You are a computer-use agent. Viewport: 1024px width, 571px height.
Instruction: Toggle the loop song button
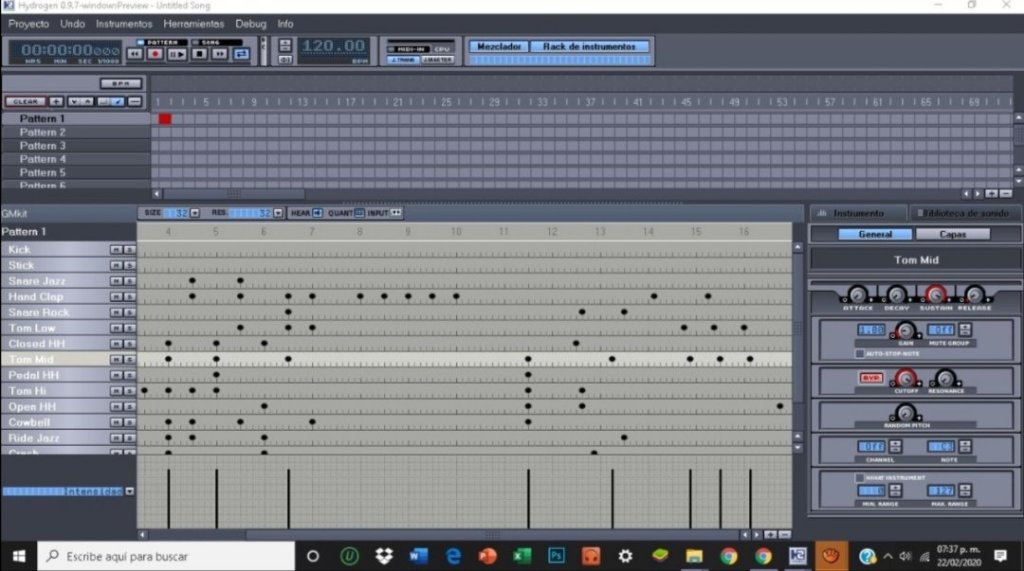click(241, 54)
